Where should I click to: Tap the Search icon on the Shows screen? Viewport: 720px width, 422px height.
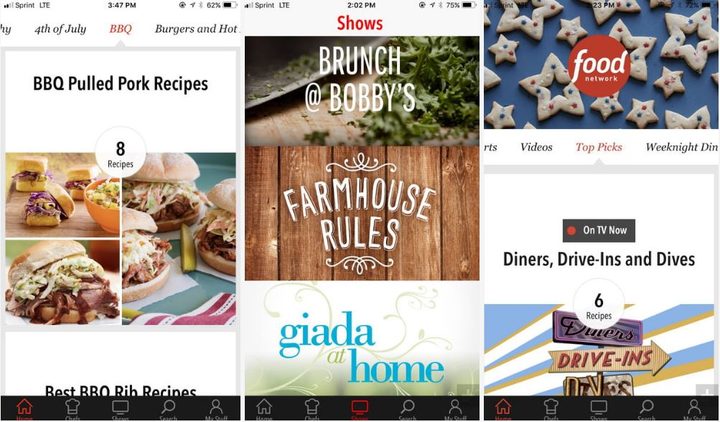pos(407,407)
